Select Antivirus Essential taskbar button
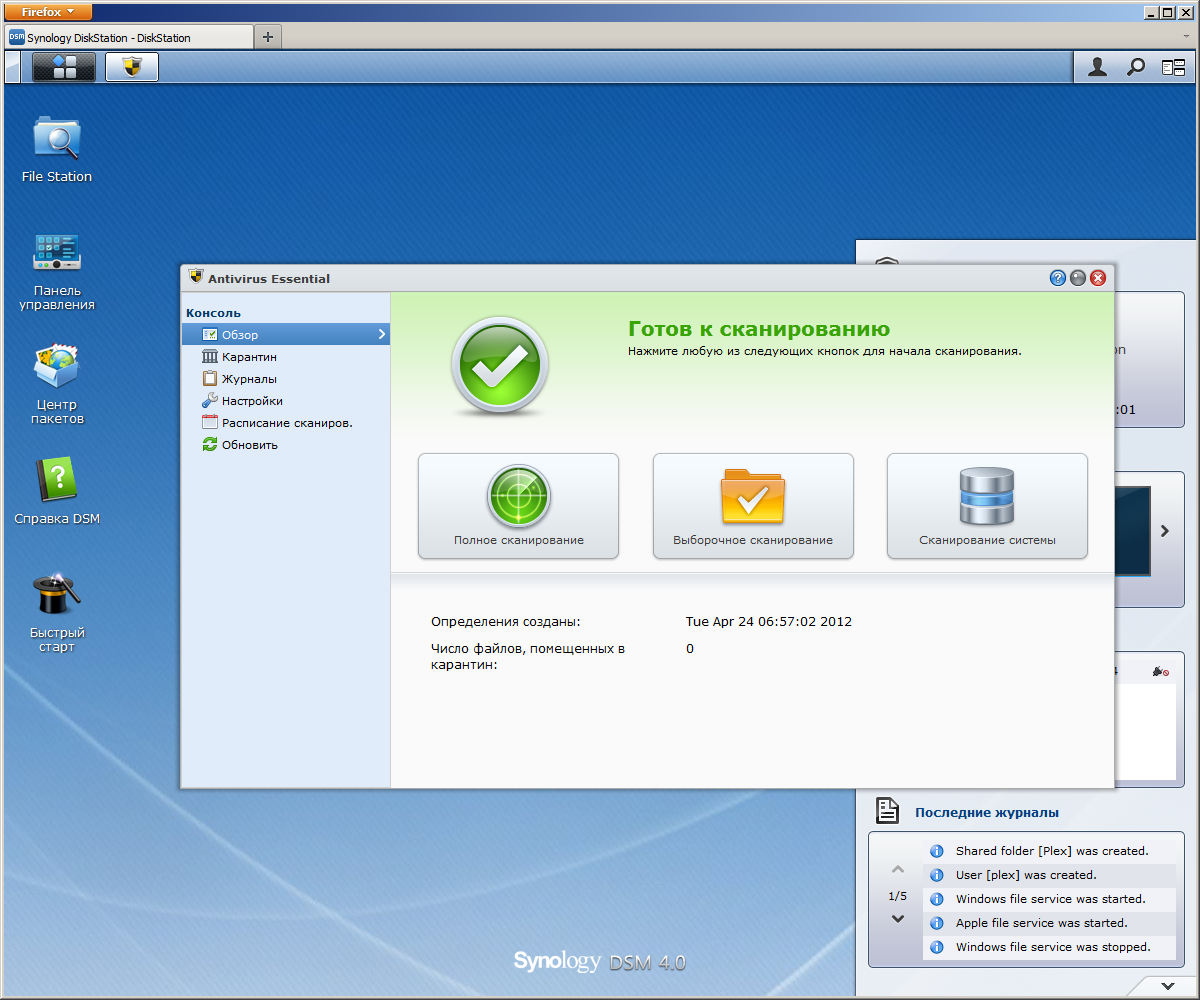The width and height of the screenshot is (1200, 1000). (132, 67)
